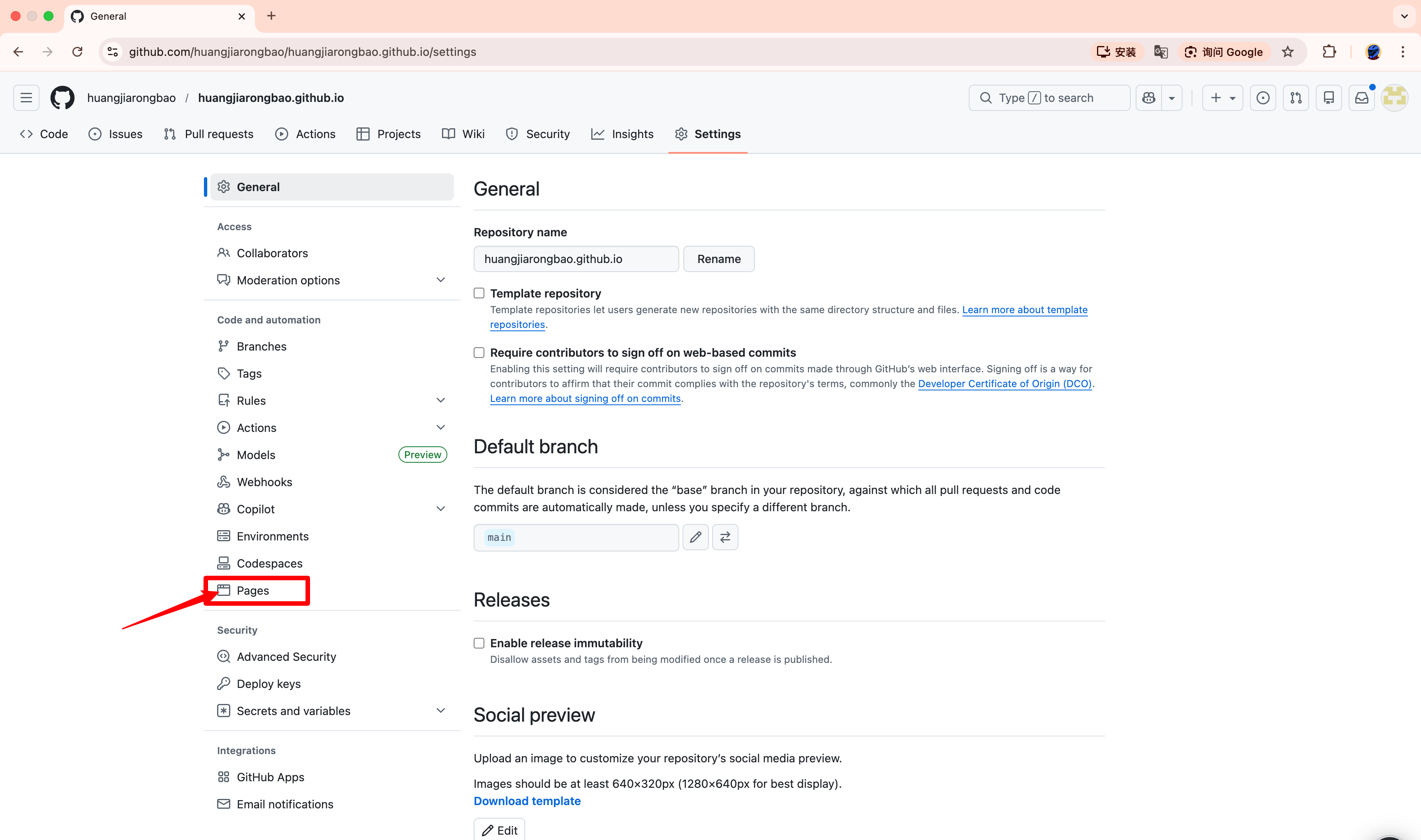Viewport: 1421px width, 840px height.
Task: Open the Repositories icon in top header
Action: (1328, 98)
